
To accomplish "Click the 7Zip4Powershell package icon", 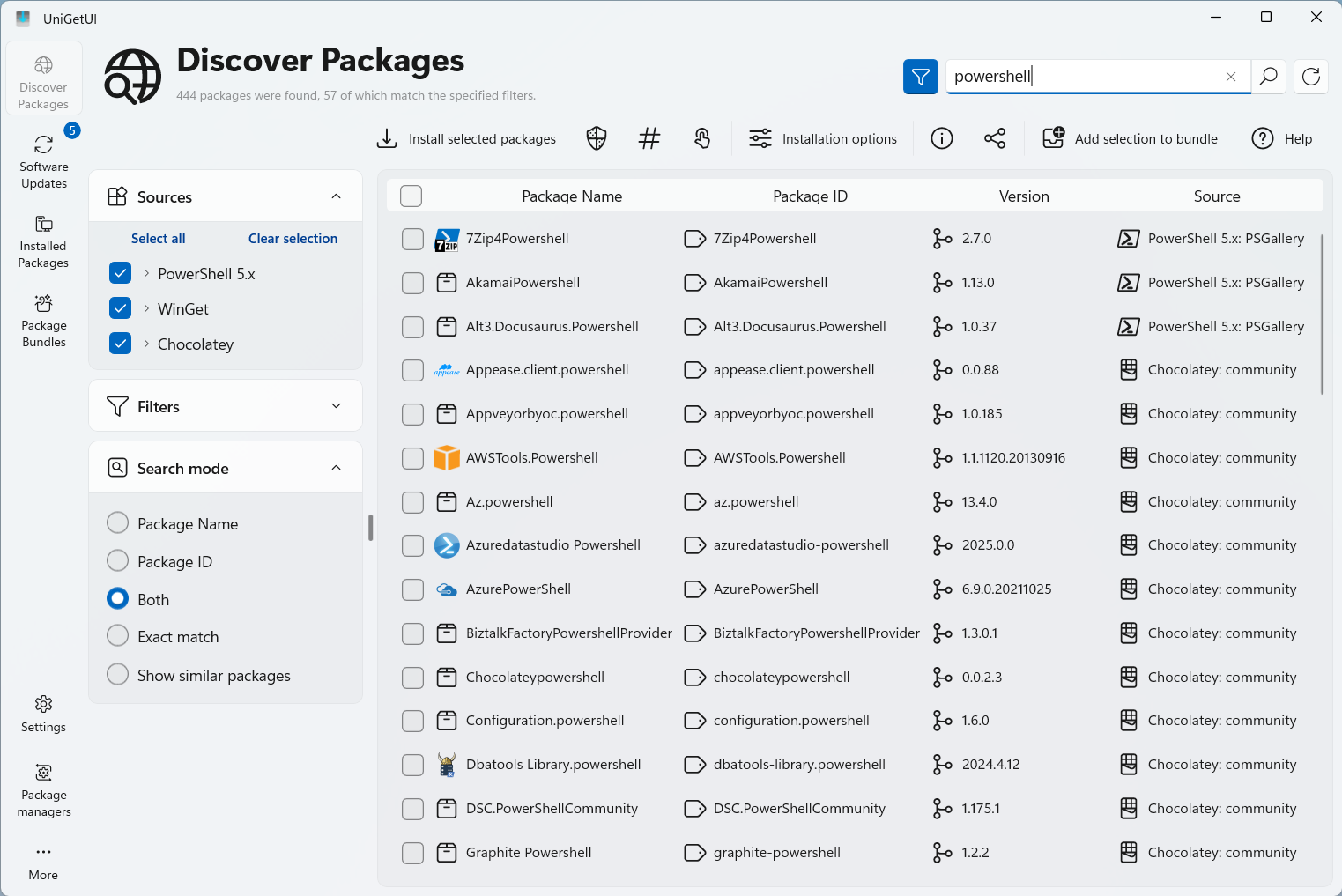I will (447, 239).
